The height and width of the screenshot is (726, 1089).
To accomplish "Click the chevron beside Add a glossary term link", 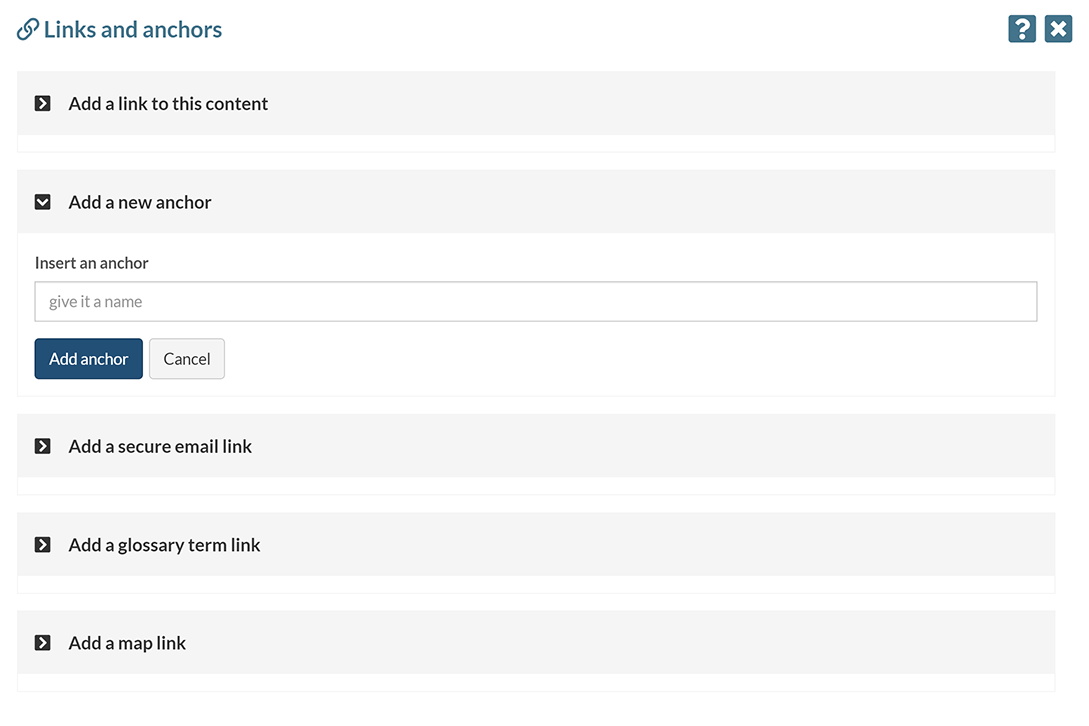I will pos(42,544).
